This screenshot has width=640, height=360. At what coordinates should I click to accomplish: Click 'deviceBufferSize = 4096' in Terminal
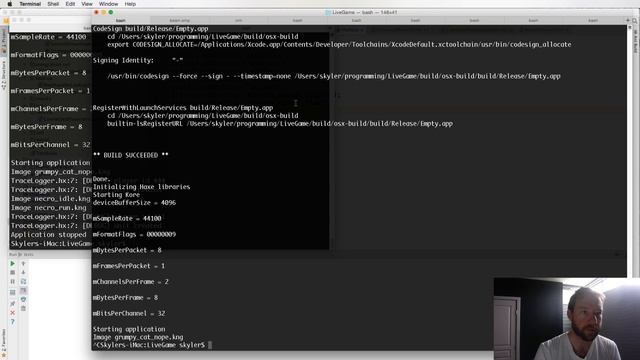134,203
